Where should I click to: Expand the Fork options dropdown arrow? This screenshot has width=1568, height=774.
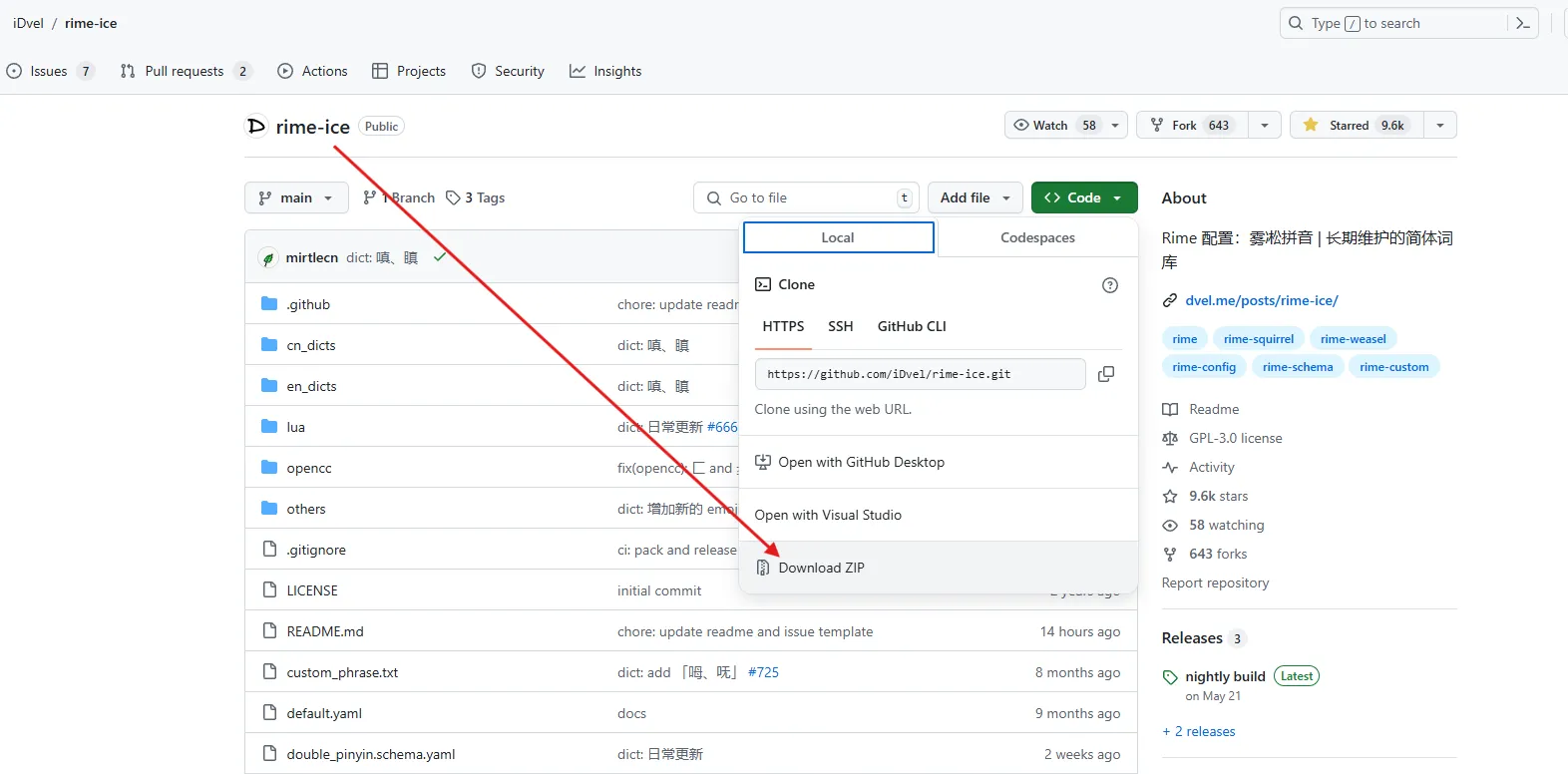coord(1265,125)
